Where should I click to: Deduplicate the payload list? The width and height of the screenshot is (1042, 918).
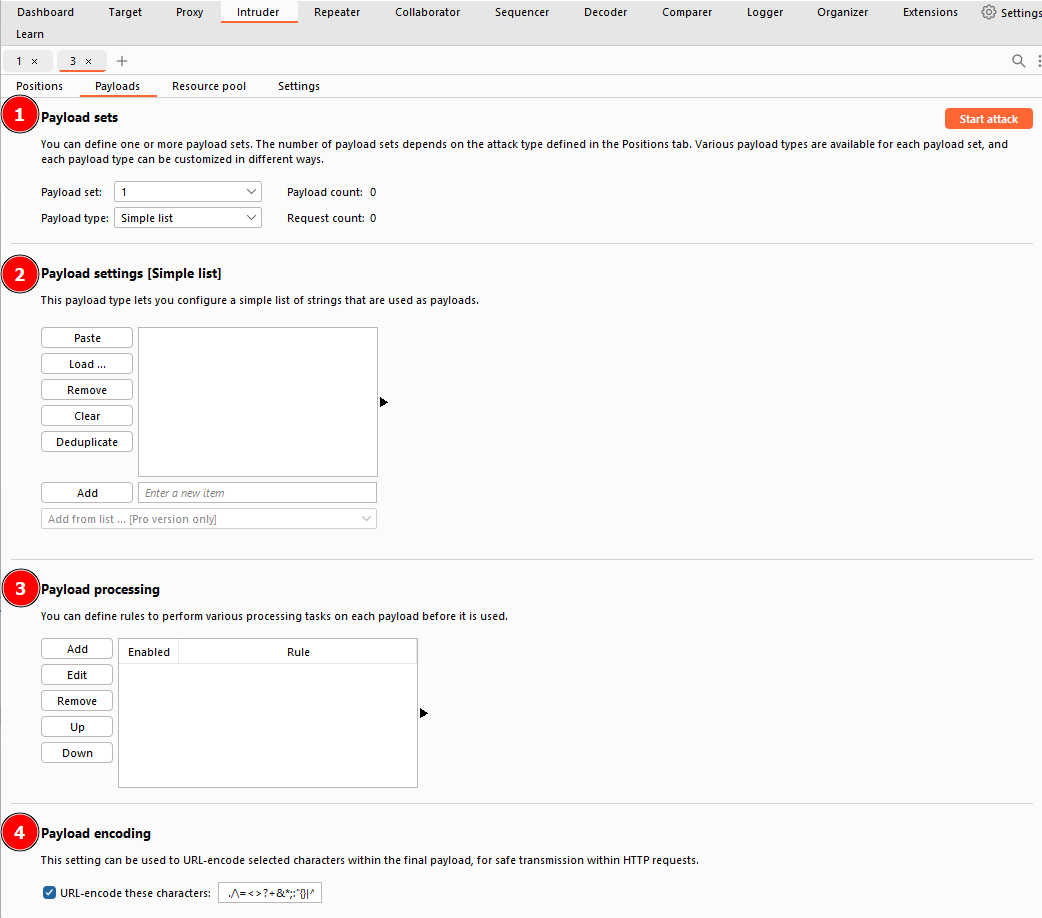[86, 441]
